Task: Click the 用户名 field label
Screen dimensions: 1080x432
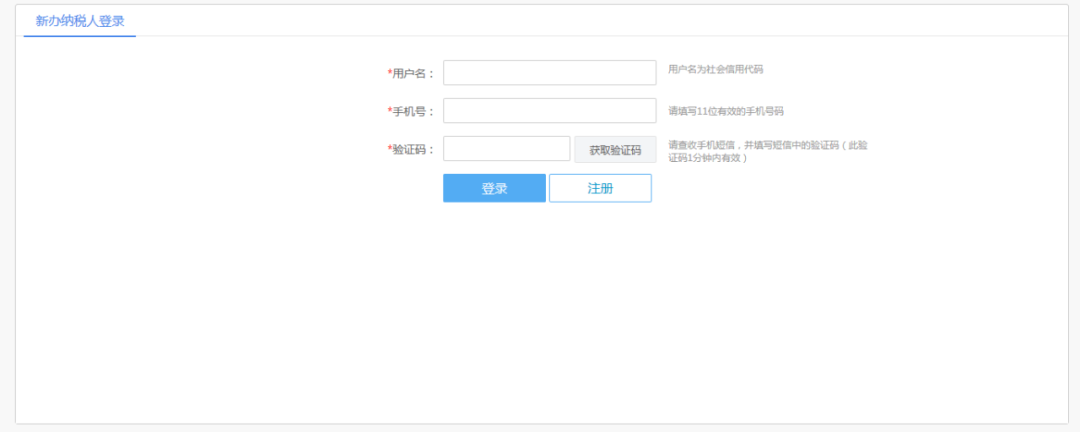Action: coord(411,73)
